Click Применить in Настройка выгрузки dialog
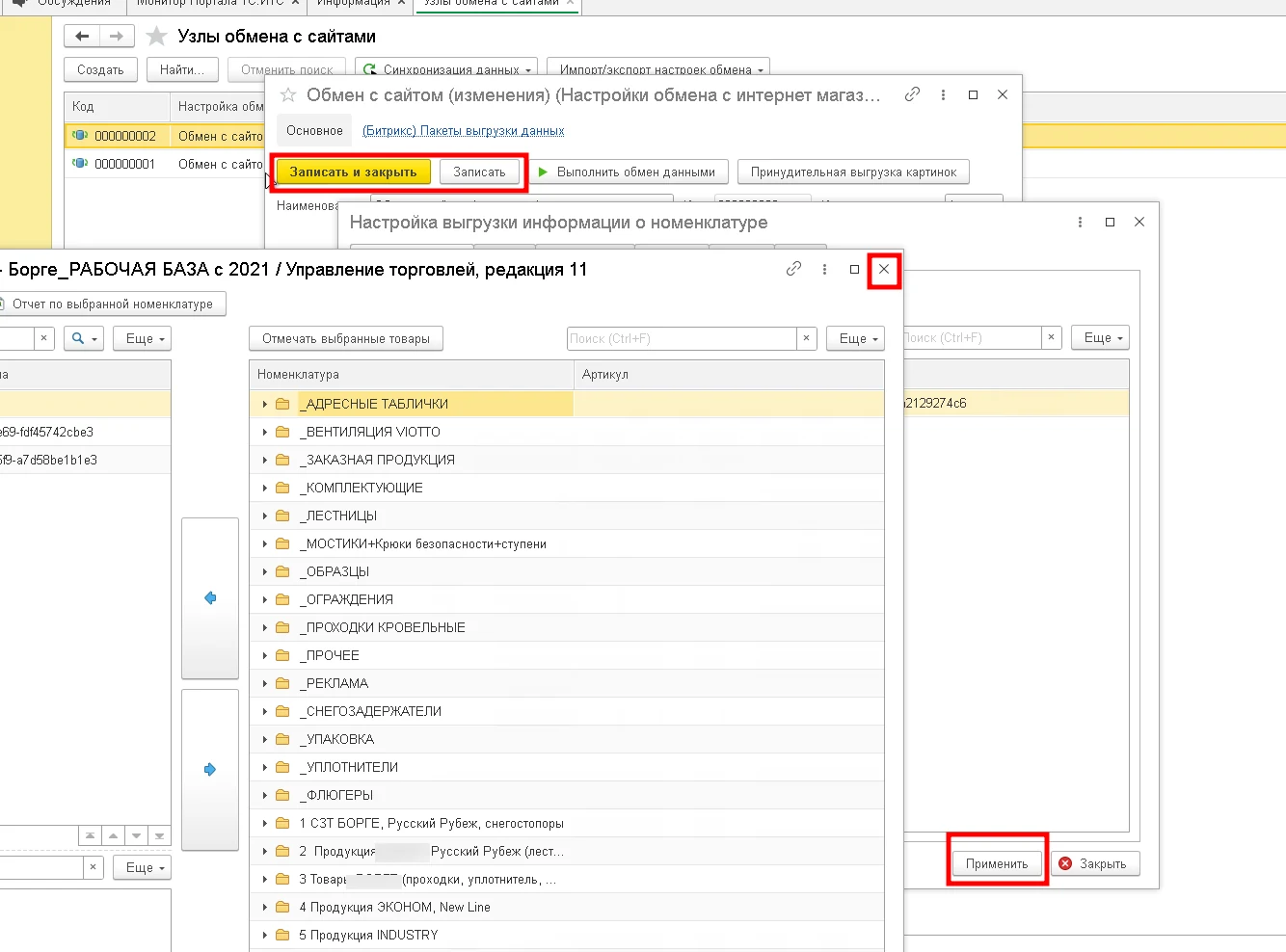Screen dimensions: 1286x952 997,863
